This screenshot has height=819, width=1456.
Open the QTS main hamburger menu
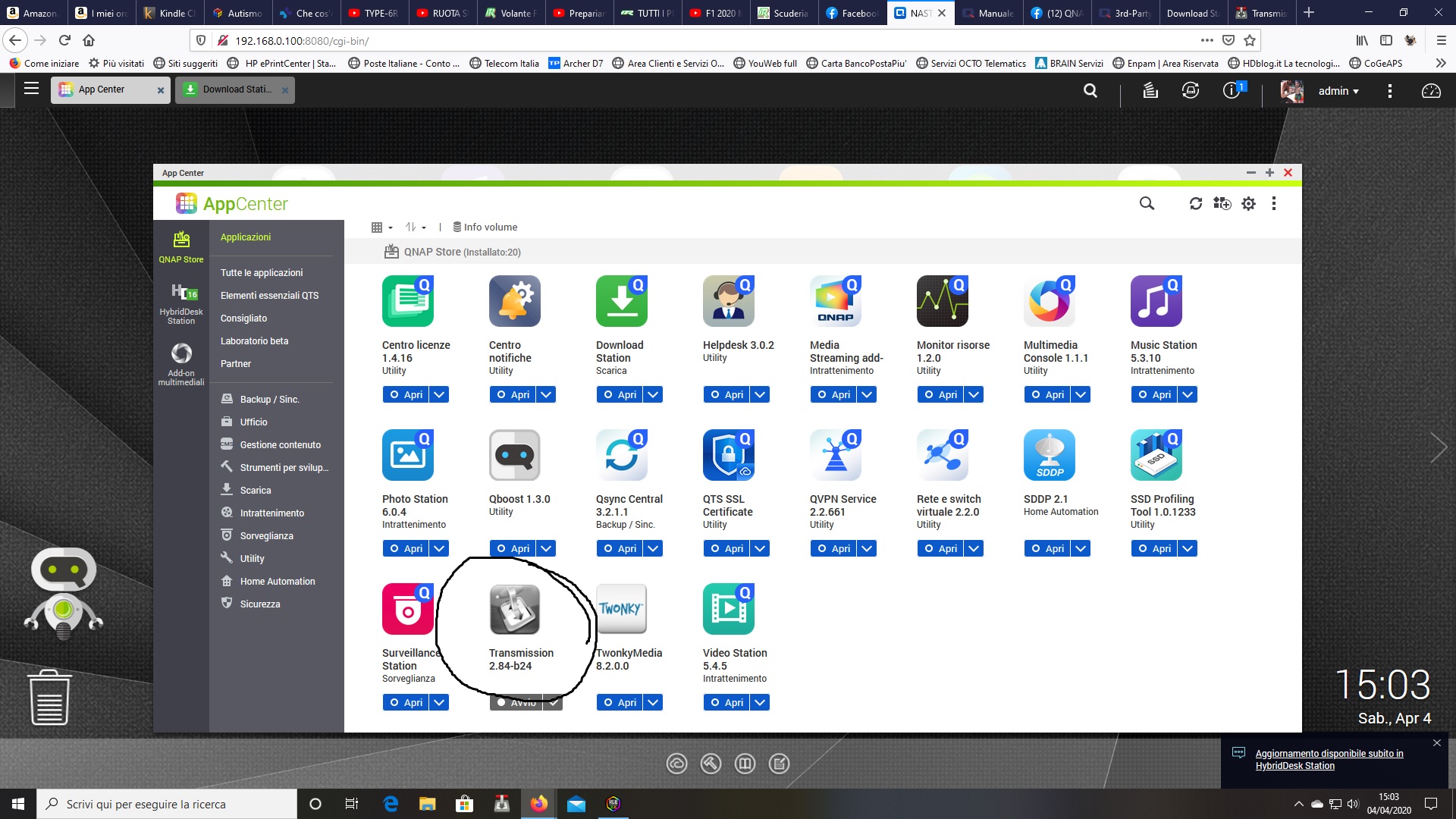tap(31, 89)
